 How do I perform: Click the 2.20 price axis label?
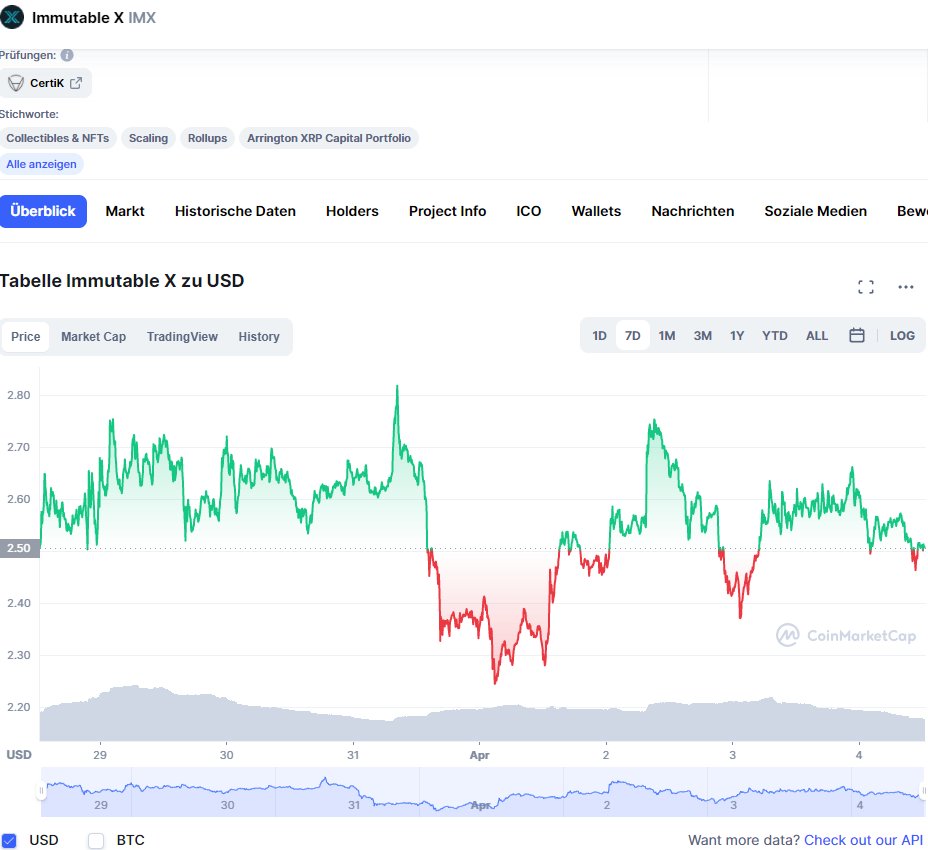click(18, 707)
